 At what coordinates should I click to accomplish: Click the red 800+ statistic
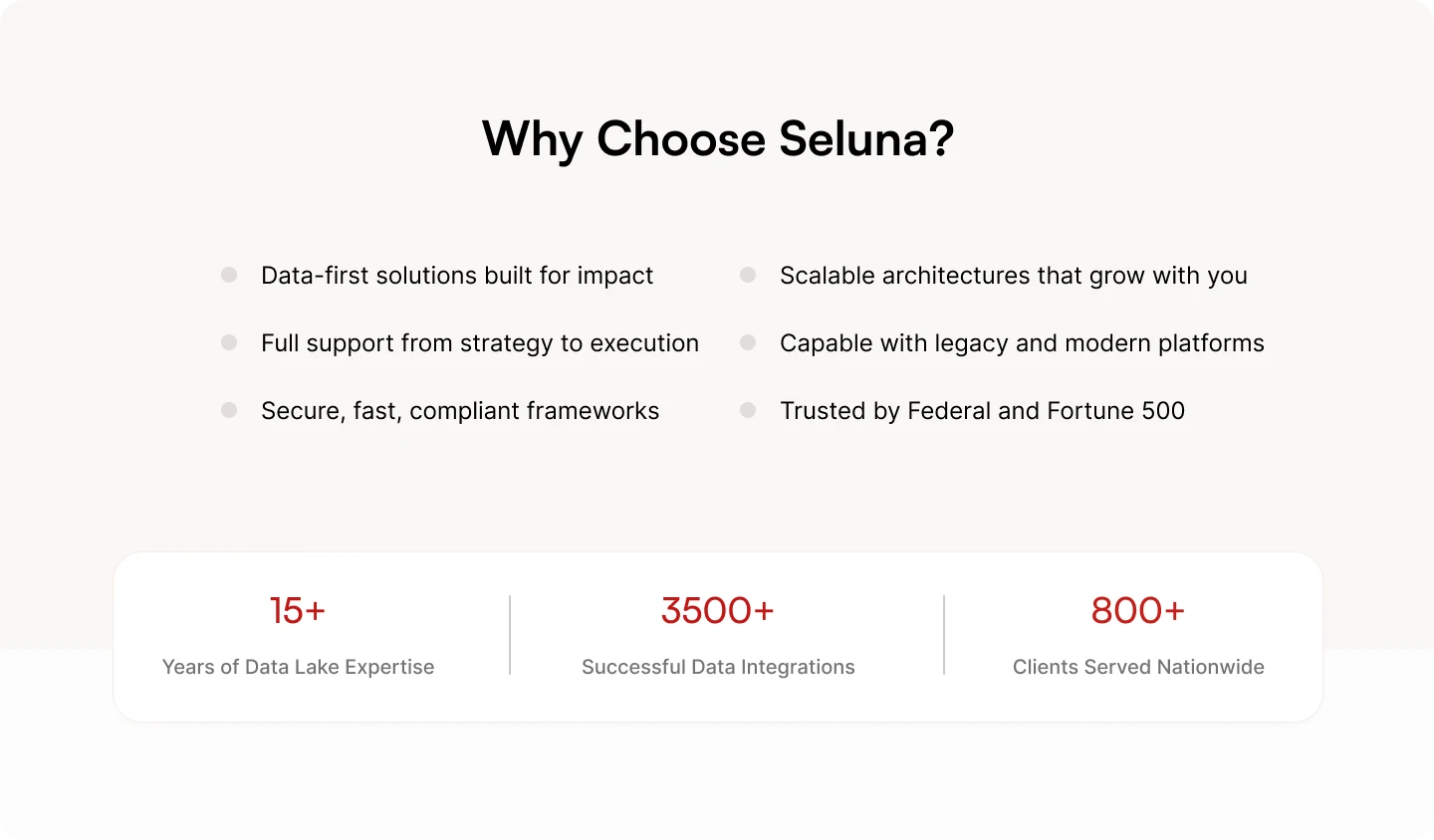point(1138,610)
